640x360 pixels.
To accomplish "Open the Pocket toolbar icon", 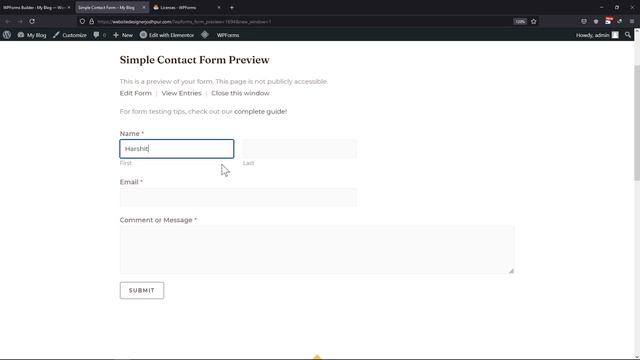I will (584, 21).
